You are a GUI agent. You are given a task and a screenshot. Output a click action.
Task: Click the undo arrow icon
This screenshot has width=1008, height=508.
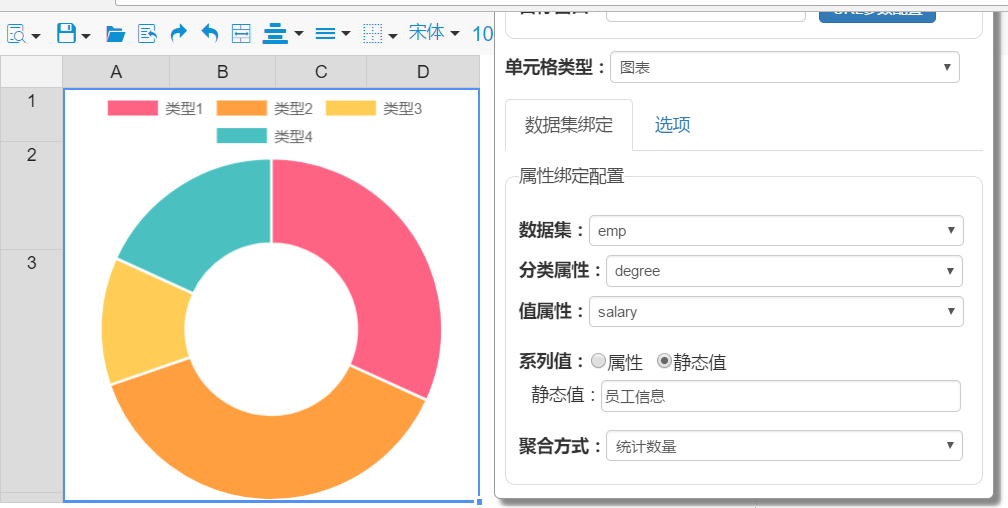[x=210, y=33]
